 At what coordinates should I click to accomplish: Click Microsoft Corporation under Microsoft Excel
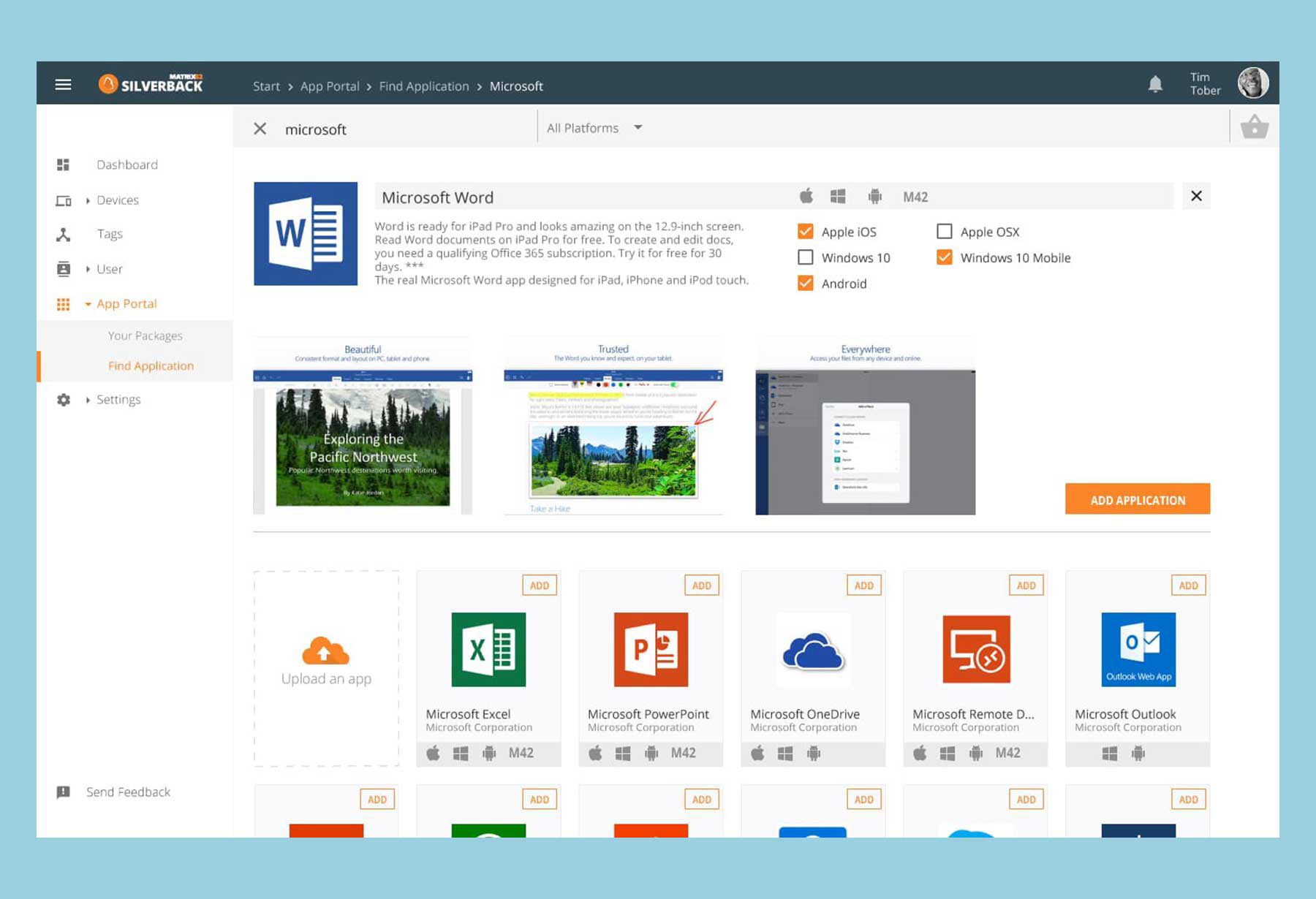[x=479, y=727]
